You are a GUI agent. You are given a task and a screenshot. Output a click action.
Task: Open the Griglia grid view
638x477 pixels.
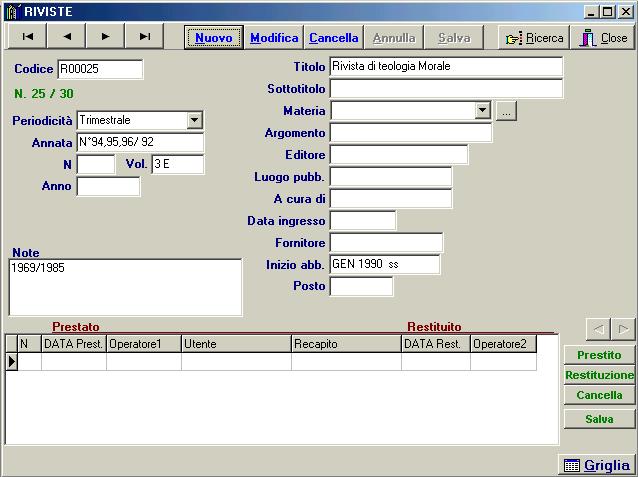pyautogui.click(x=596, y=465)
